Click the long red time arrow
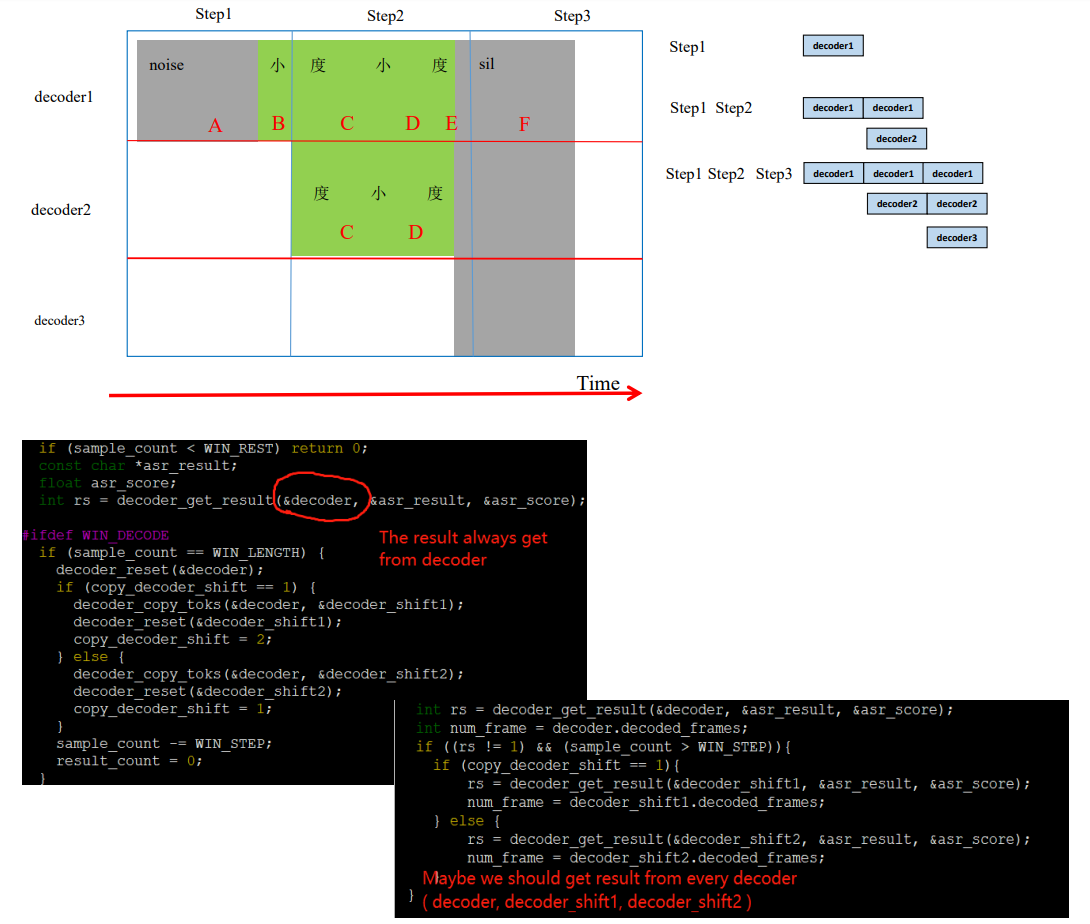1090x924 pixels. pos(374,395)
